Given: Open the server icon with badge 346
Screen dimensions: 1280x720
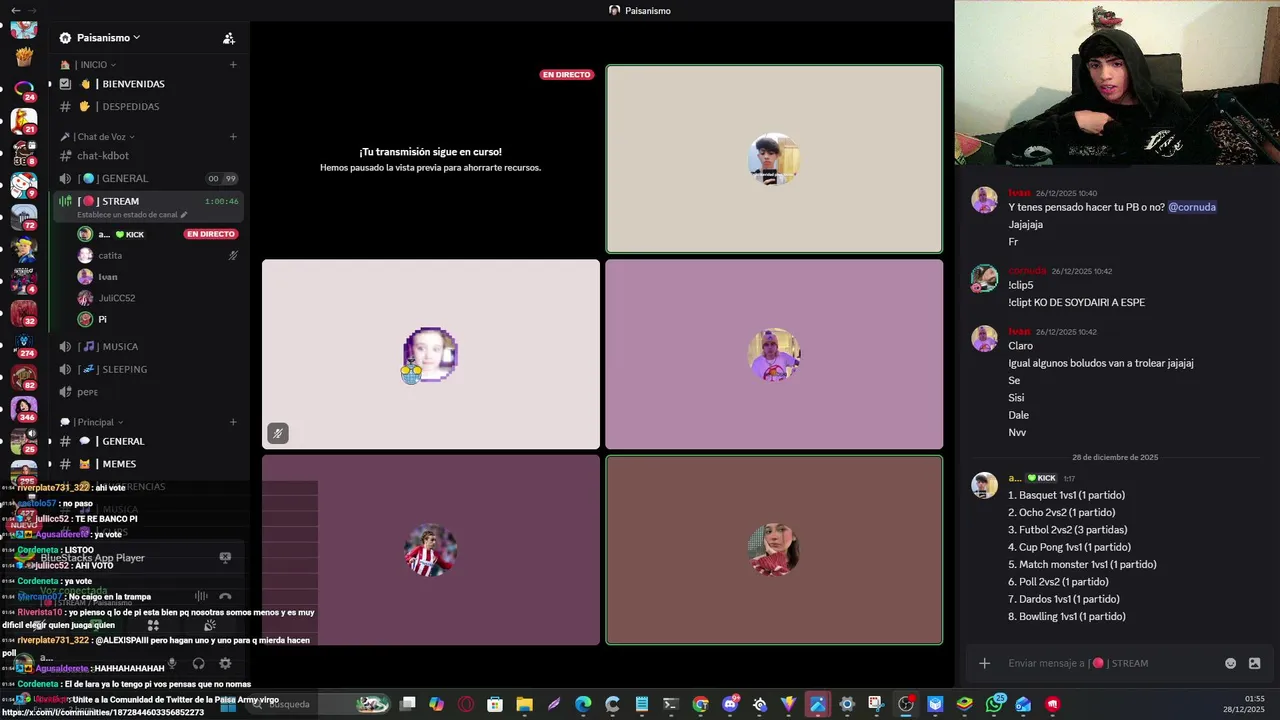Looking at the screenshot, I should click(24, 410).
